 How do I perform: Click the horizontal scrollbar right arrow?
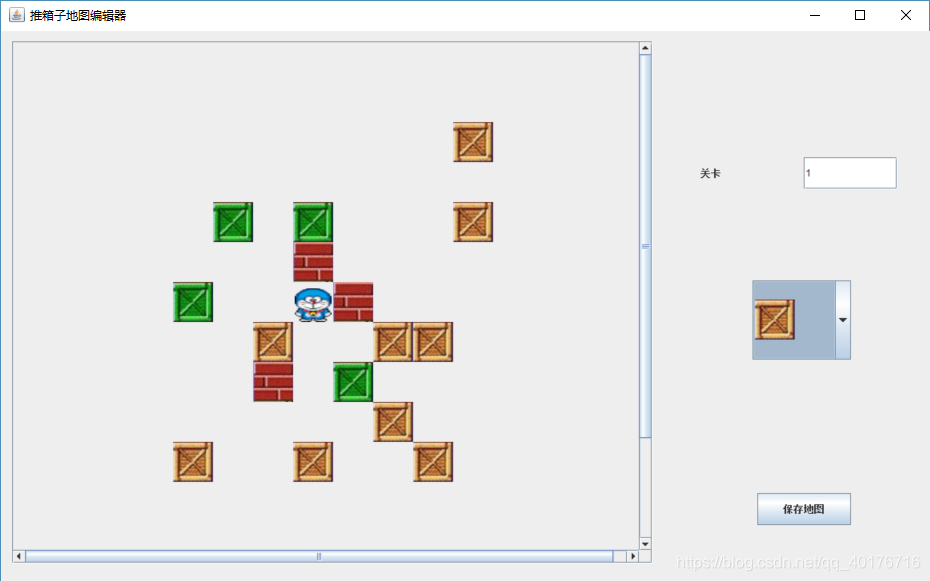pyautogui.click(x=633, y=556)
